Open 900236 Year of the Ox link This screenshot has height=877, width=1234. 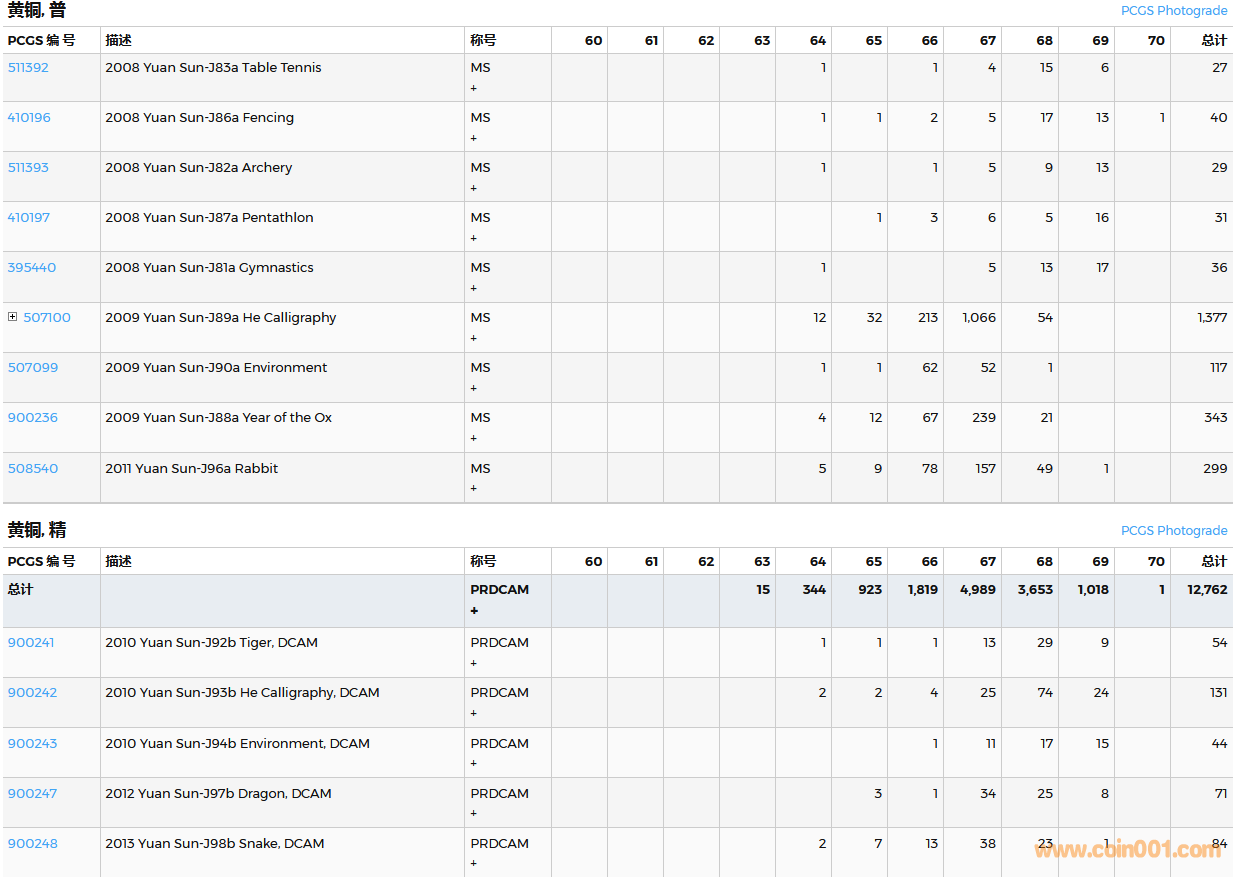coord(32,418)
